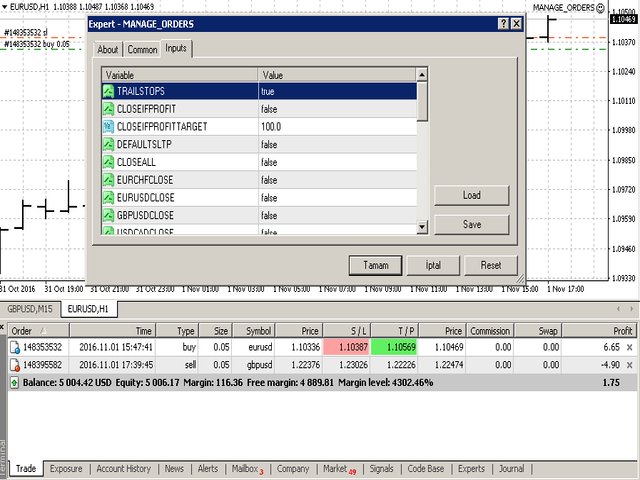This screenshot has height=480, width=640.
Task: Open the Experts tab
Action: (x=471, y=469)
